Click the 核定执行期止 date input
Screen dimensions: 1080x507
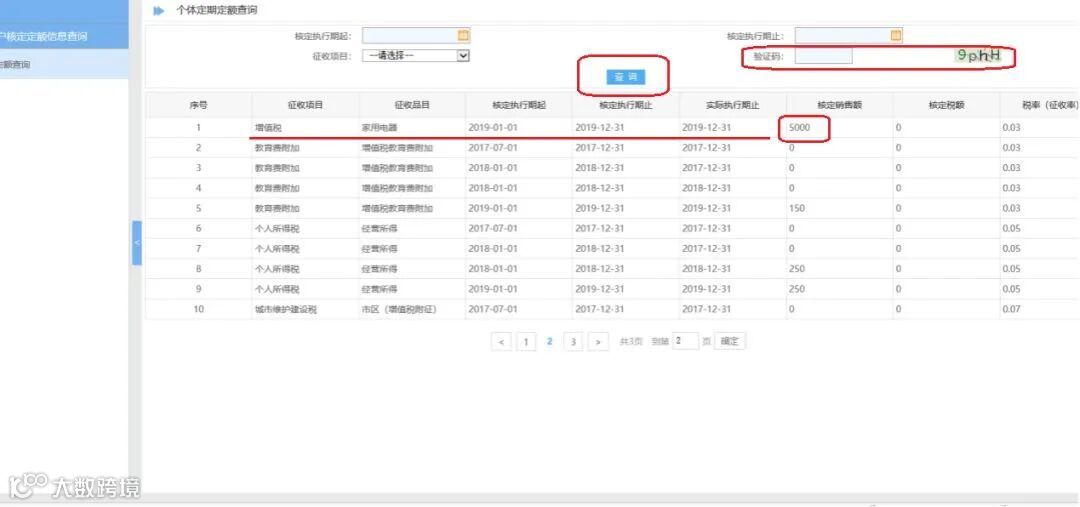point(849,35)
